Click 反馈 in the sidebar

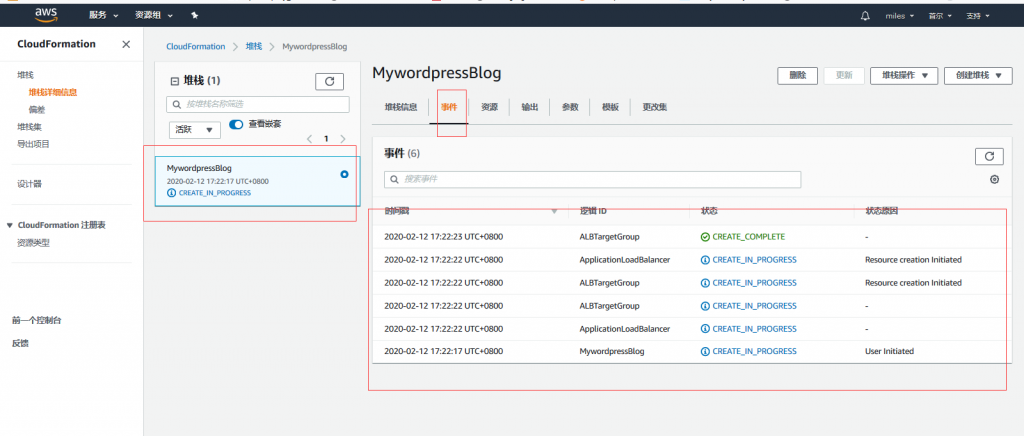[20, 343]
